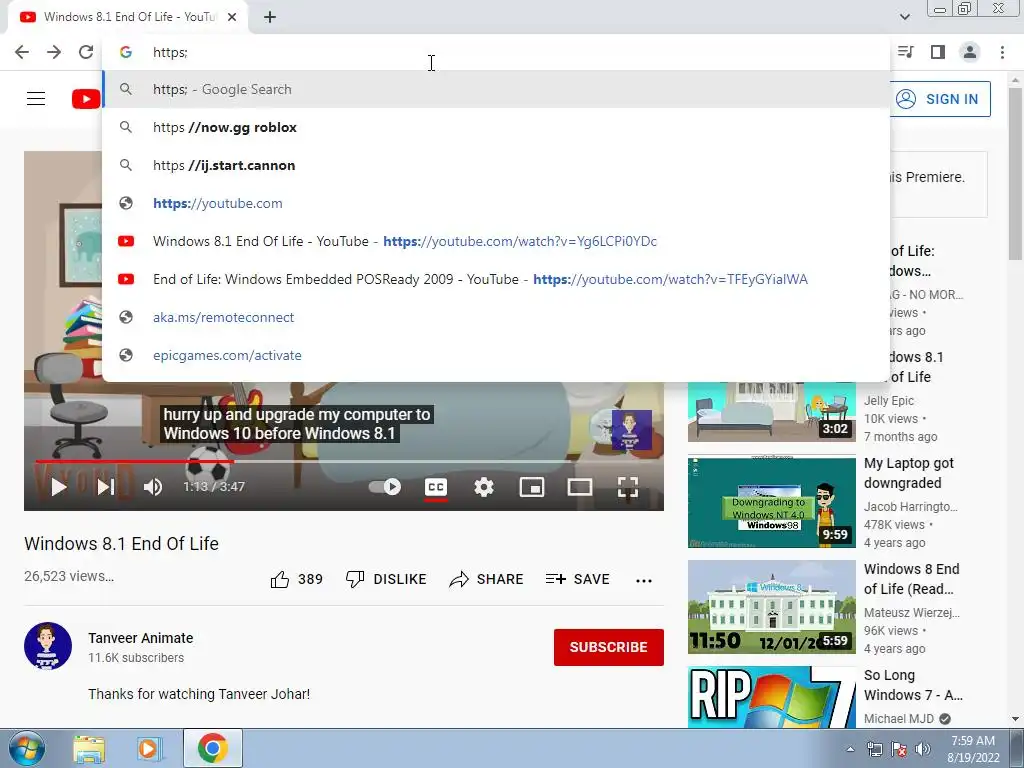Image resolution: width=1024 pixels, height=768 pixels.
Task: Open the Windows 8 End of Life thumbnail
Action: (771, 607)
